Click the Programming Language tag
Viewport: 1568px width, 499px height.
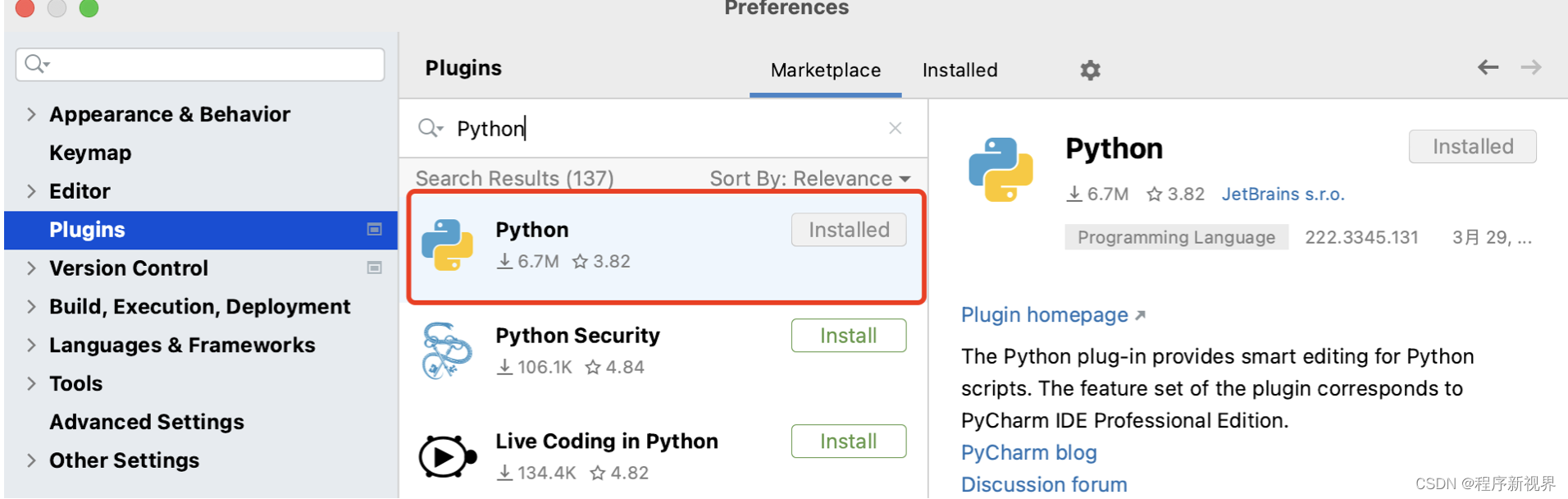(1176, 237)
